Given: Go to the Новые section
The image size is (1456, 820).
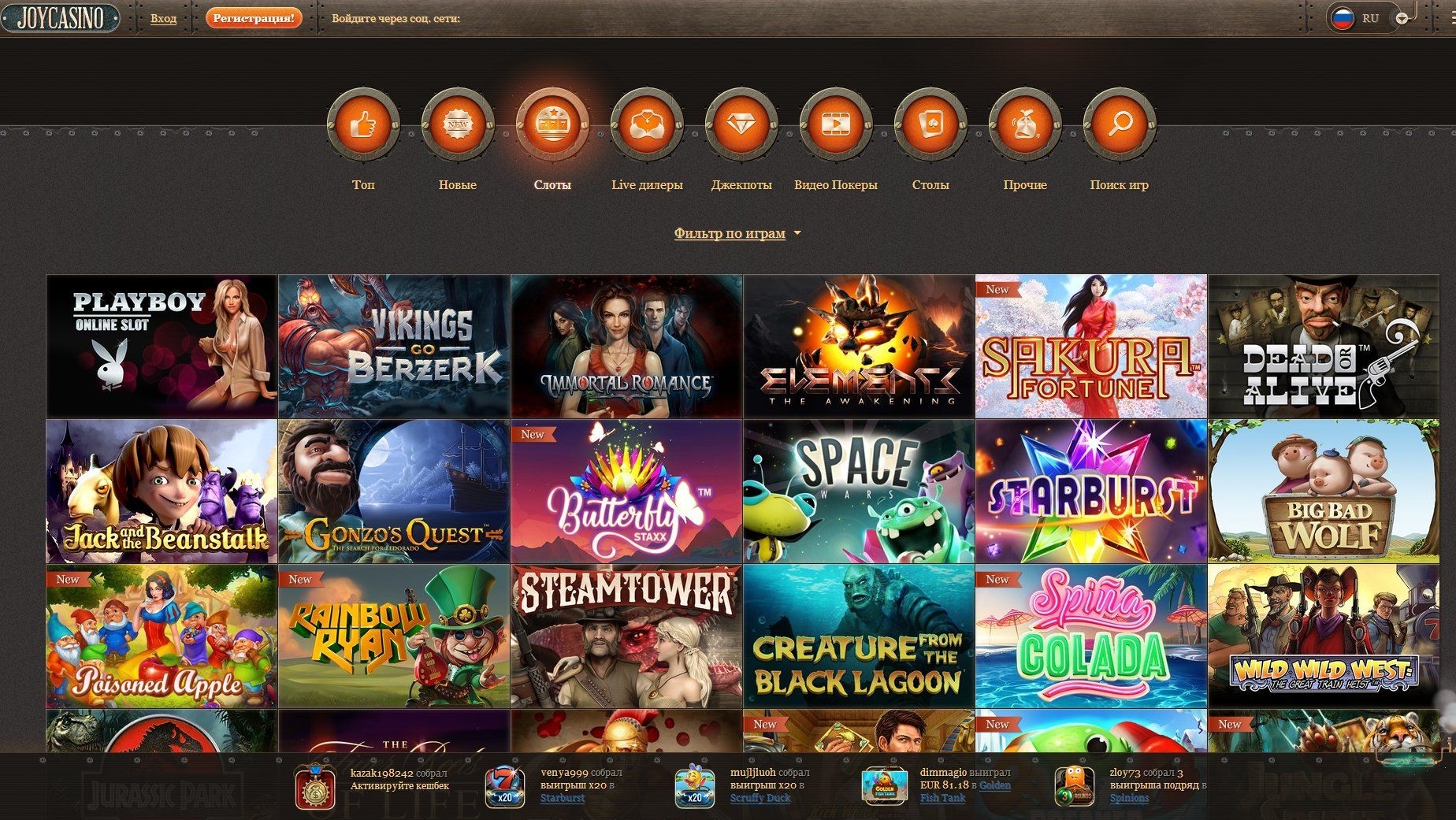Looking at the screenshot, I should point(459,184).
